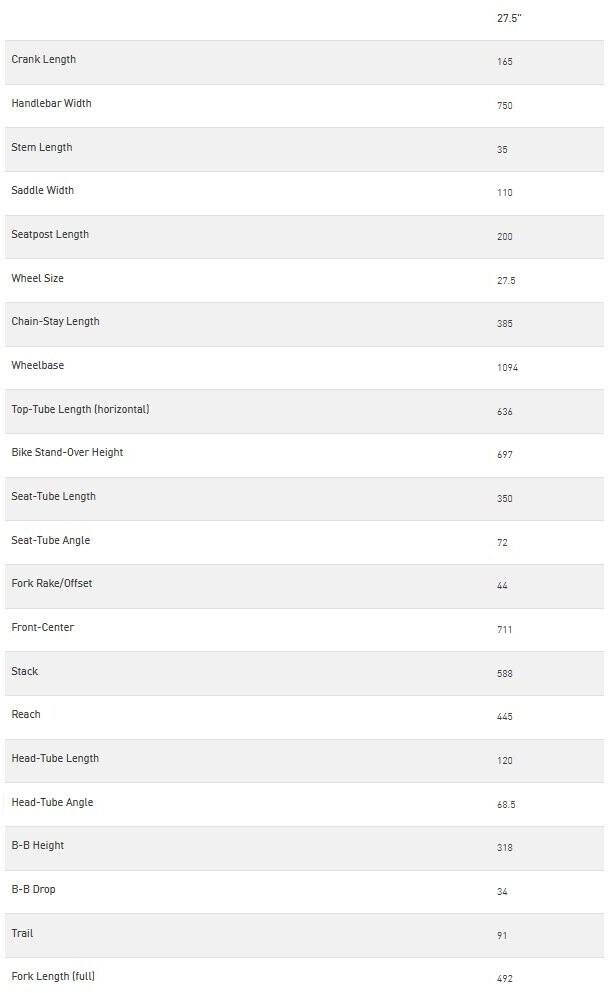This screenshot has width=608, height=993.
Task: Click the Seat-Tube Angle label
Action: pos(50,541)
